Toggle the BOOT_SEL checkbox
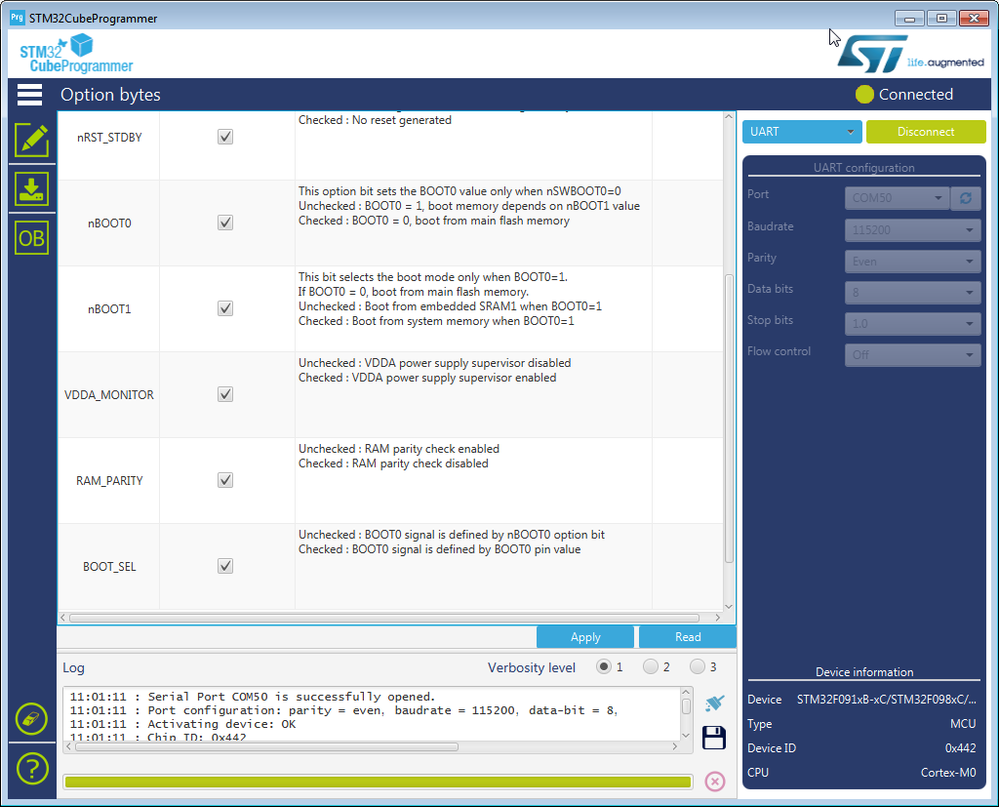999x807 pixels. pyautogui.click(x=225, y=566)
